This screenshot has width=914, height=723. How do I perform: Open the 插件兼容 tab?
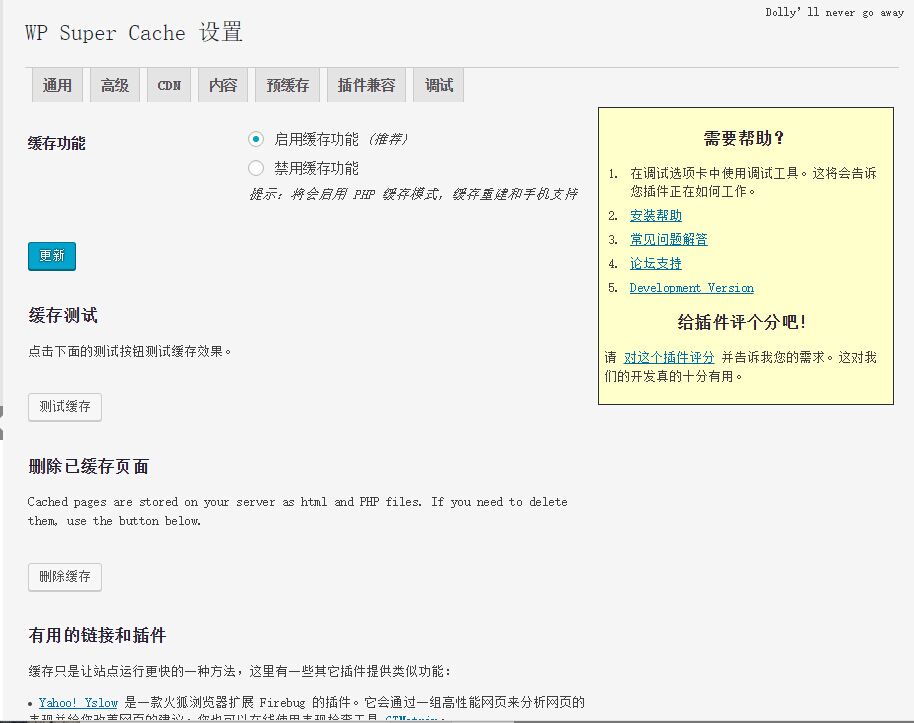366,85
